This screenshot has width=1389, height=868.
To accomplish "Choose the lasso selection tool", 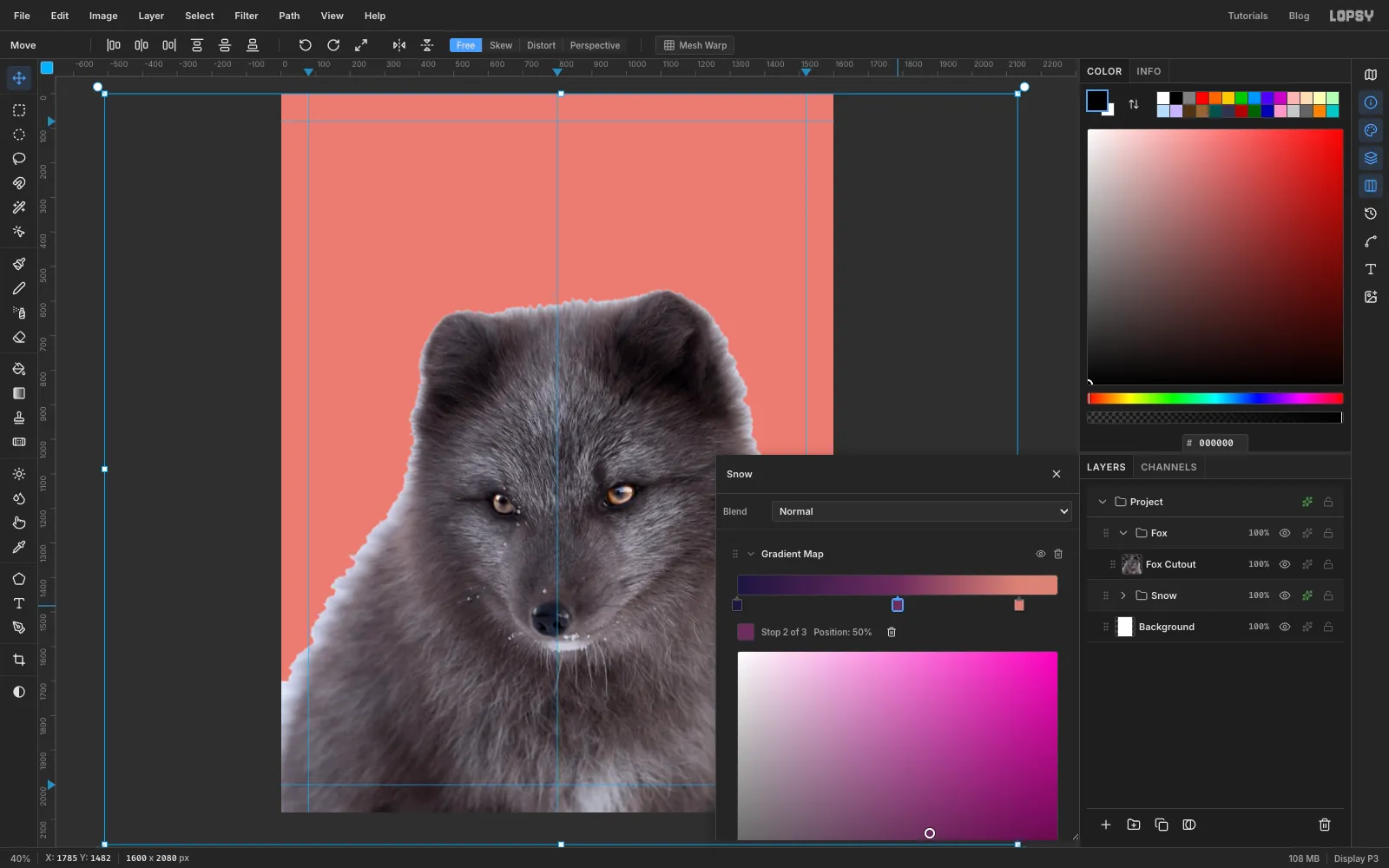I will click(19, 159).
